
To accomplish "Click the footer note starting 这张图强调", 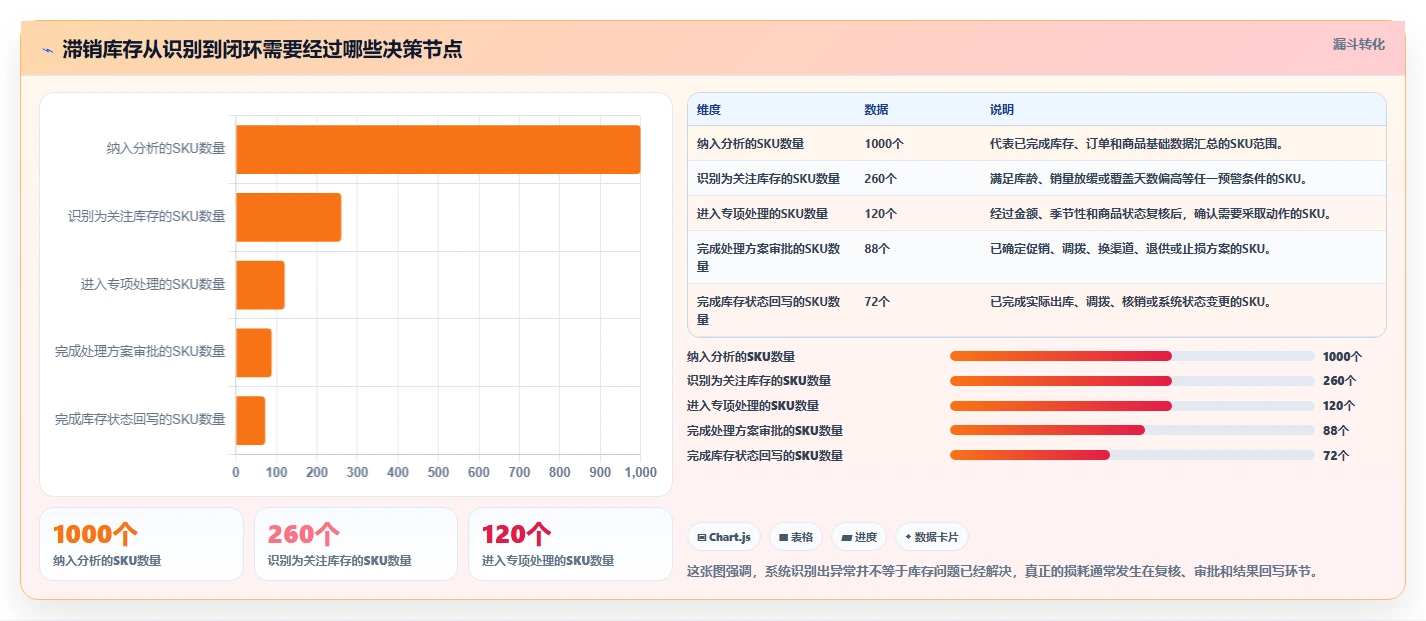I will (1003, 572).
